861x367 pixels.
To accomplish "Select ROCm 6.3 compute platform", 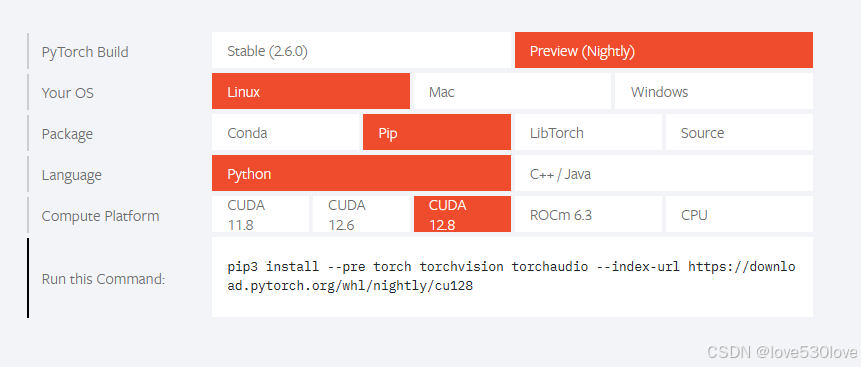I will coord(588,214).
